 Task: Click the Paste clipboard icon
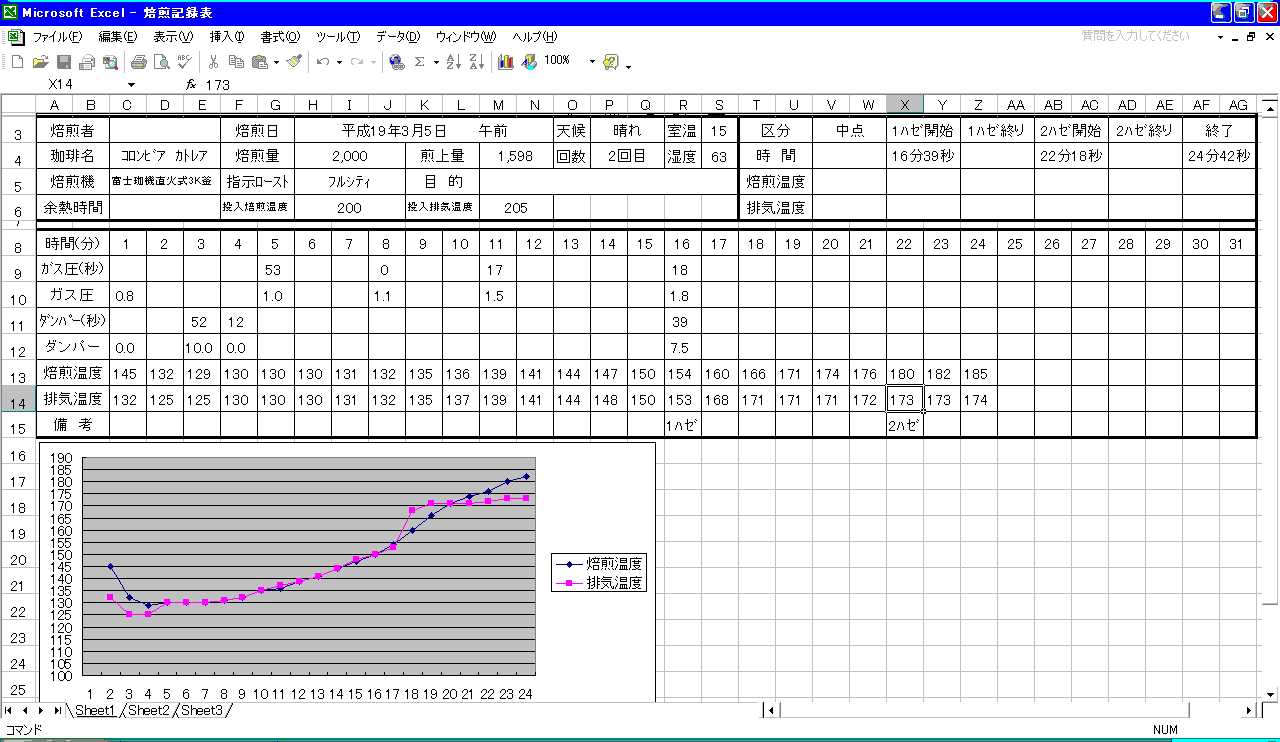[259, 62]
